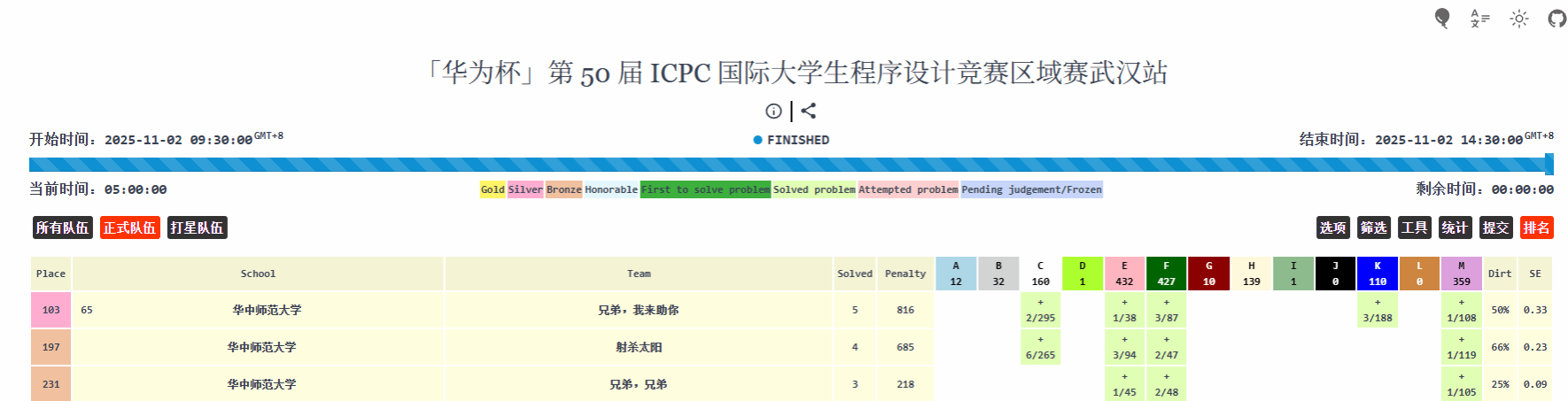The height and width of the screenshot is (401, 1568).
Task: Open the GitHub repository link icon
Action: pos(1556,19)
